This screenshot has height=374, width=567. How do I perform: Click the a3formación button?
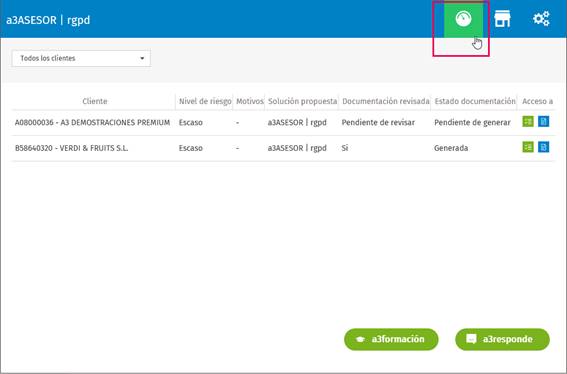391,339
